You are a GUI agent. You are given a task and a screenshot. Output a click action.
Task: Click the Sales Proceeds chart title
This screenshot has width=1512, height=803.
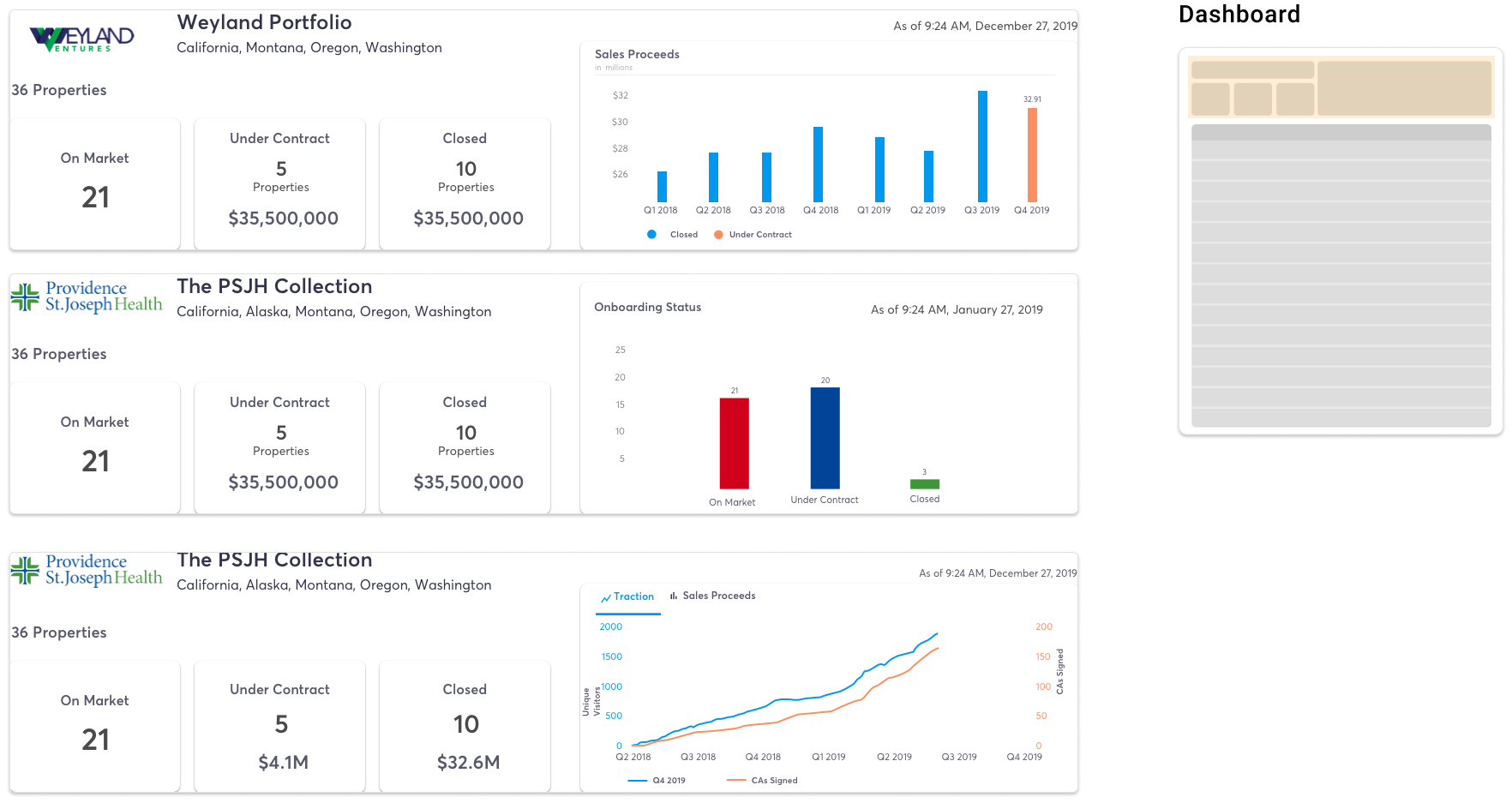pyautogui.click(x=637, y=54)
